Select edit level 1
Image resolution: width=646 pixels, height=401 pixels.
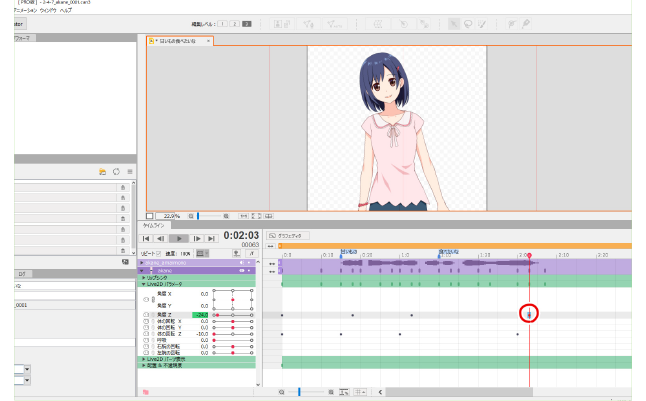coord(222,24)
